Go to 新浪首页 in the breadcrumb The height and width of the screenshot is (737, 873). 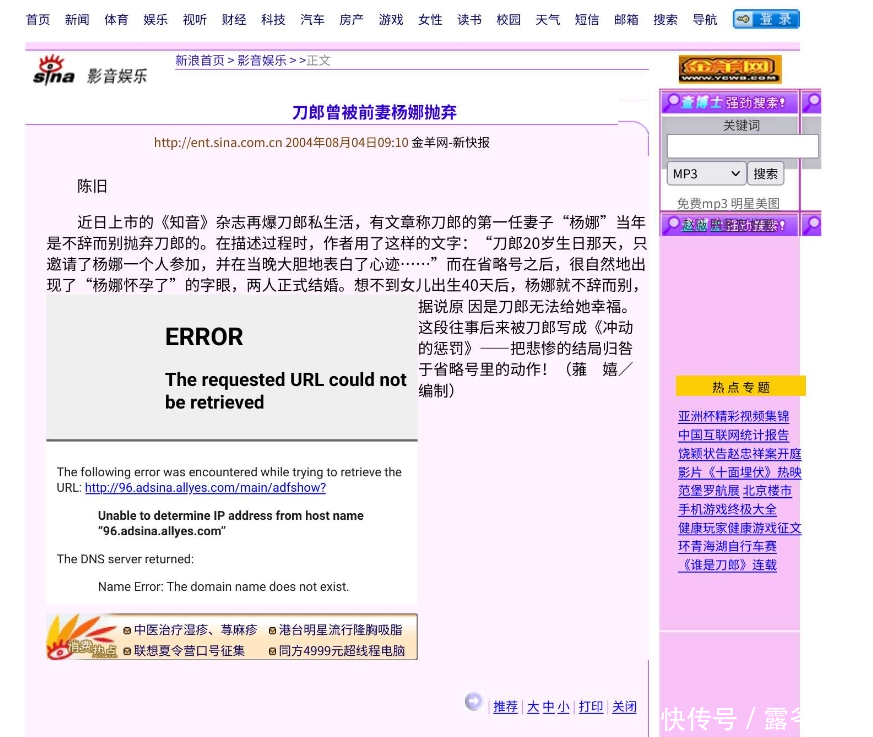pos(200,61)
